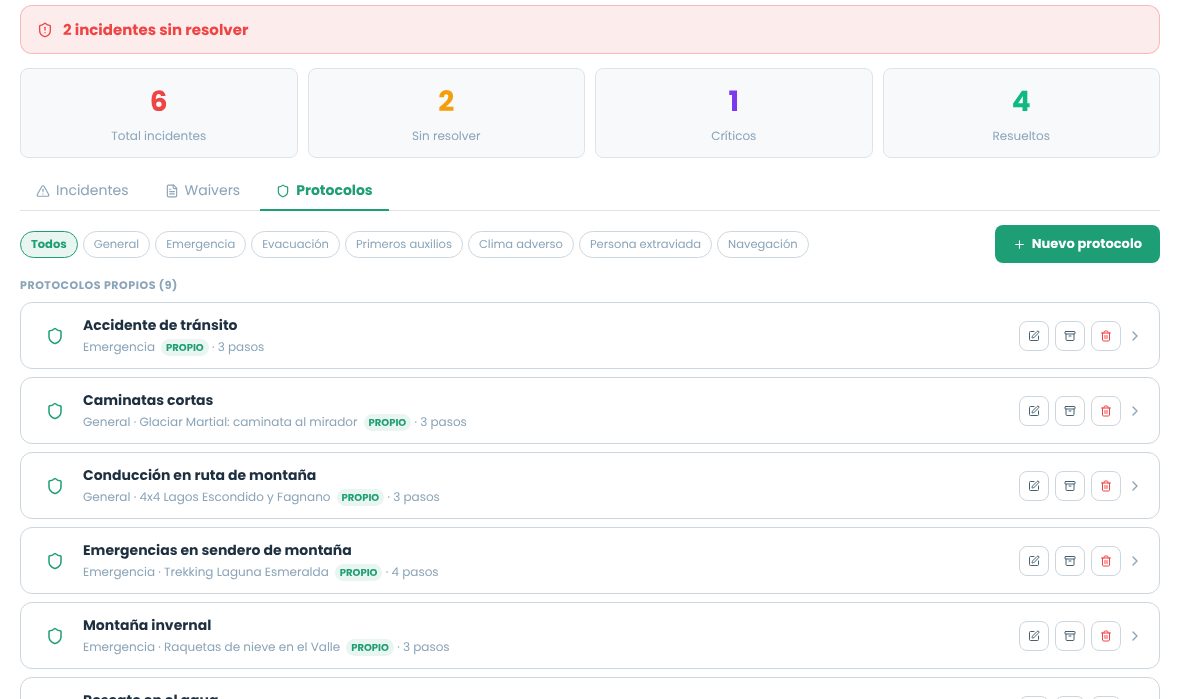Open the Sin resolver stats card
Screen dimensions: 1180x699
pyautogui.click(x=446, y=113)
